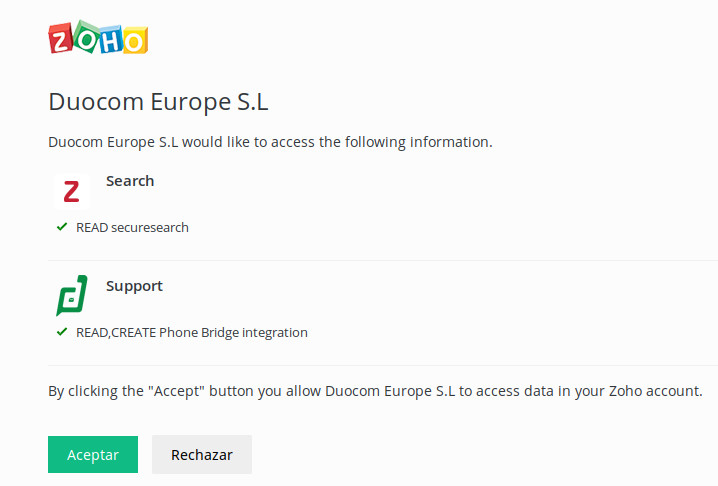Screen dimensions: 718x486
Task: Click the READ securesearch permission text
Action: [132, 227]
